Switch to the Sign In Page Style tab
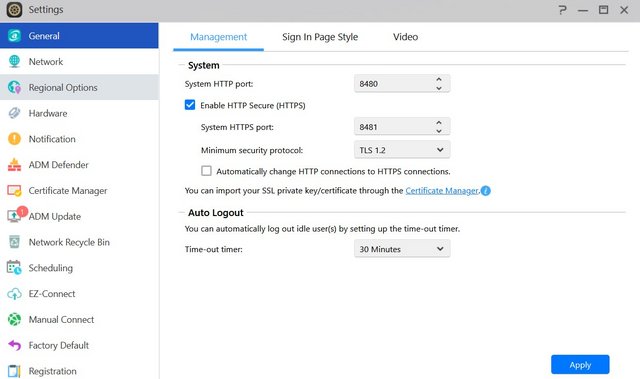The image size is (640, 379). click(x=320, y=37)
